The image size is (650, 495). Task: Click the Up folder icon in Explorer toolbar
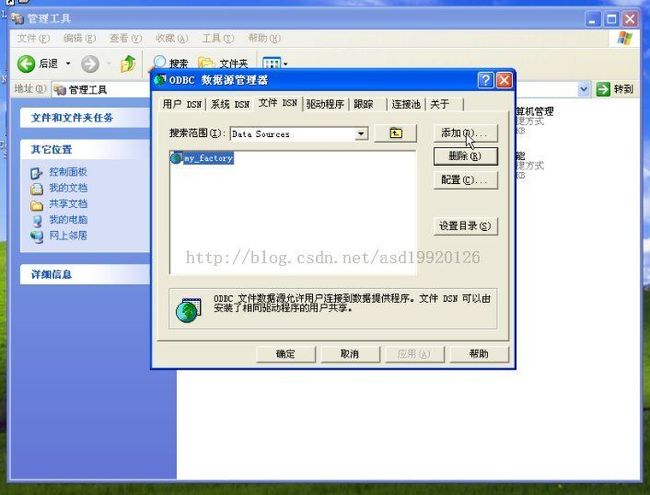pyautogui.click(x=128, y=64)
